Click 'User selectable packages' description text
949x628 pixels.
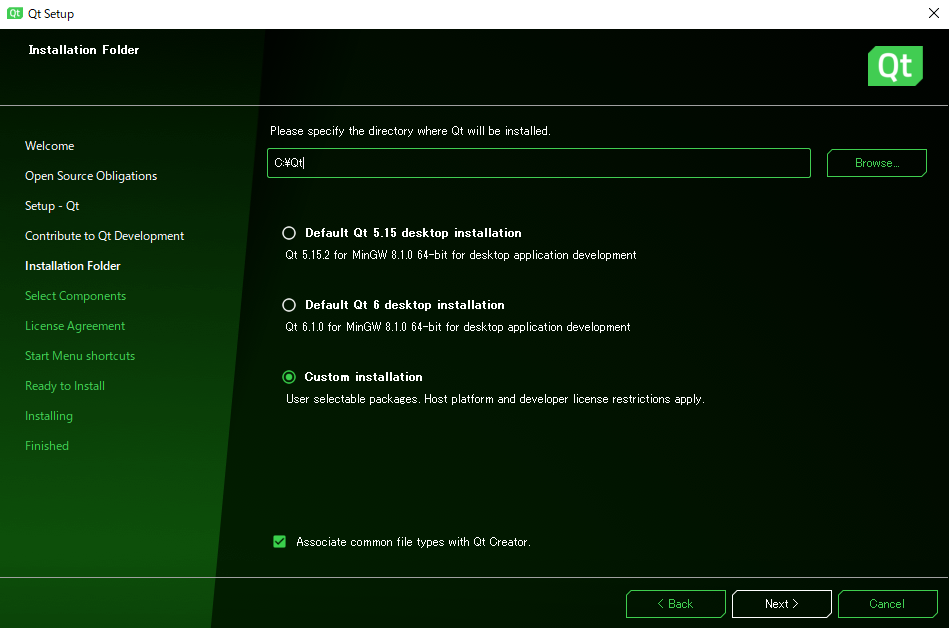tap(495, 399)
